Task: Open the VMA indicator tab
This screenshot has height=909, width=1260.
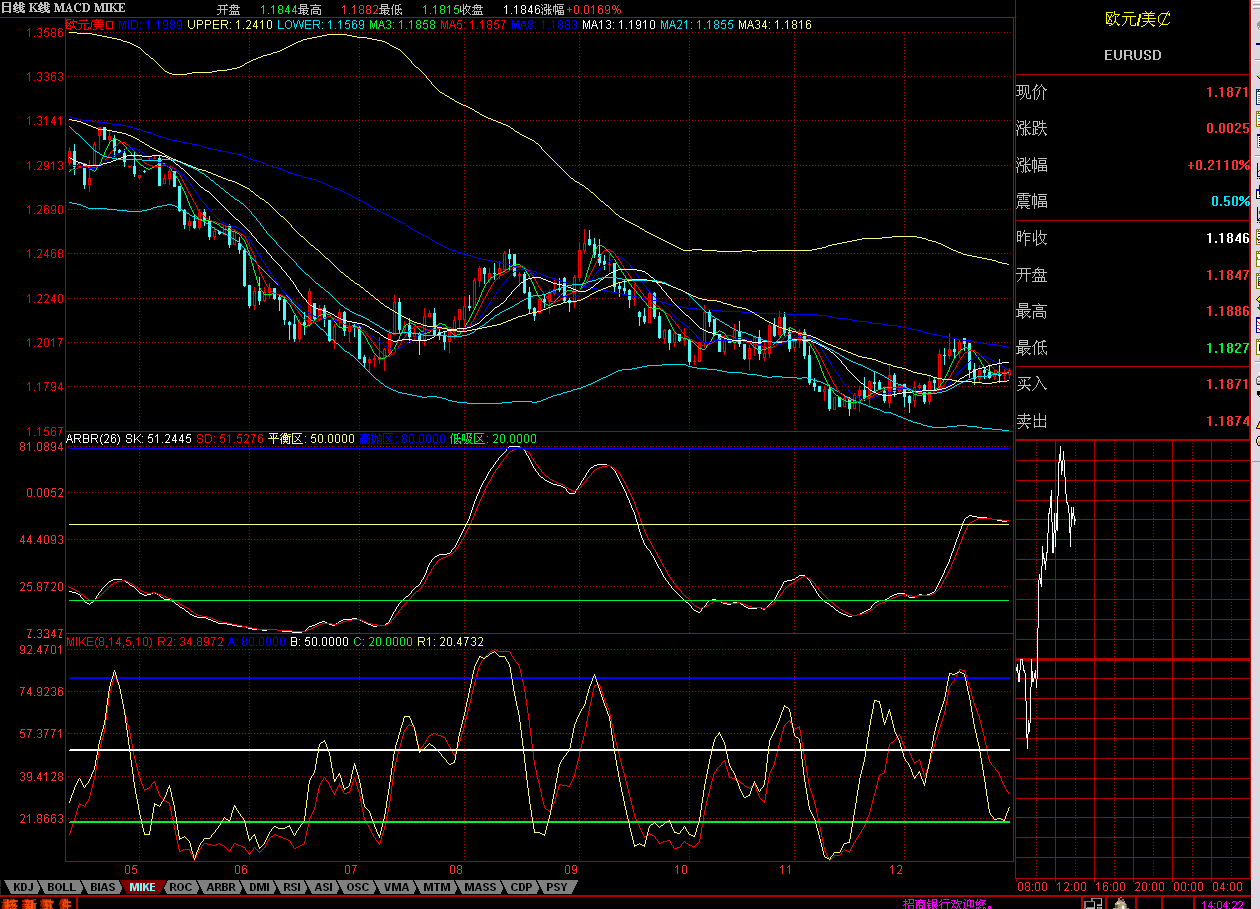Action: (396, 887)
